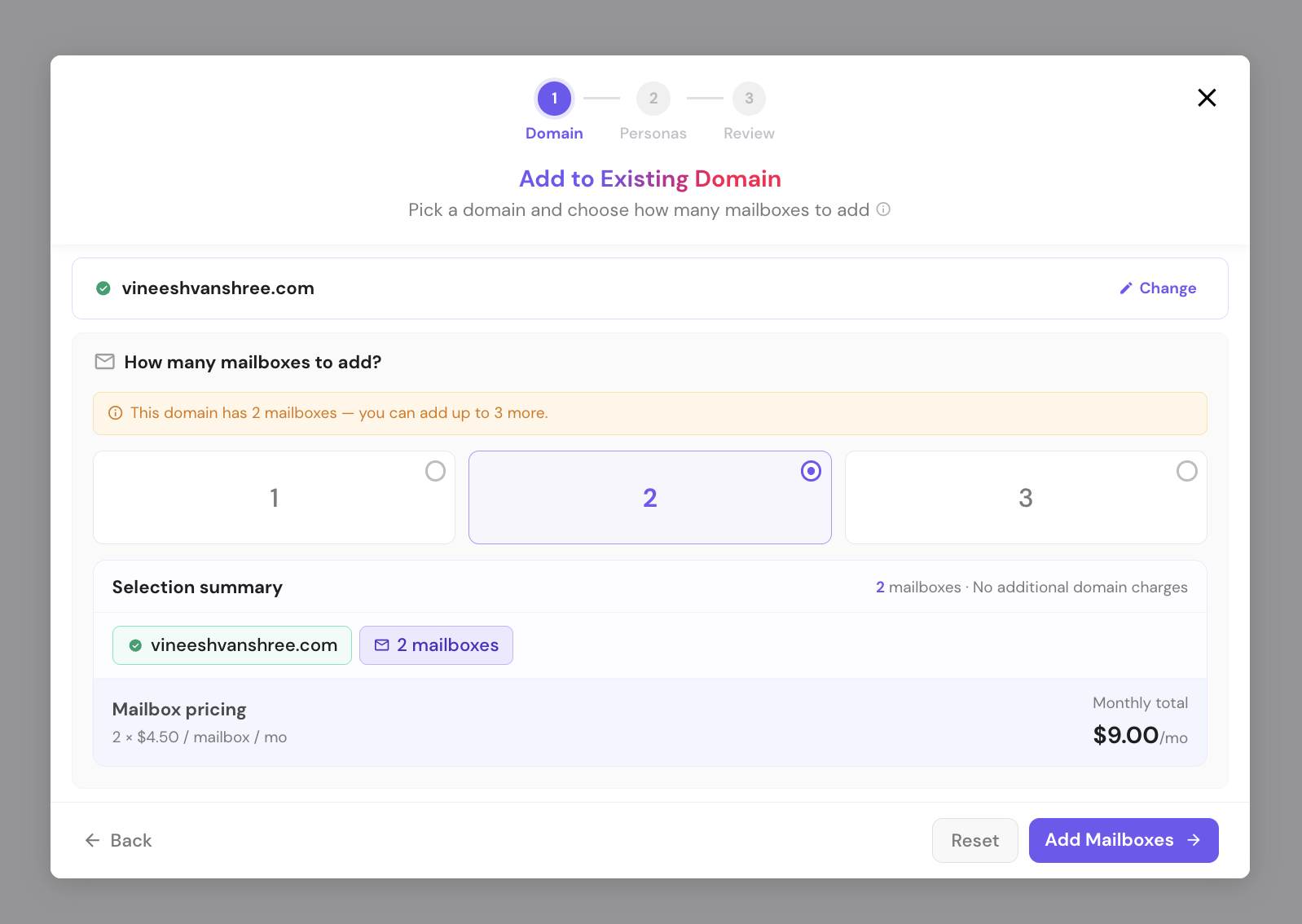Click the Change domain link
The height and width of the screenshot is (924, 1302).
tap(1158, 288)
